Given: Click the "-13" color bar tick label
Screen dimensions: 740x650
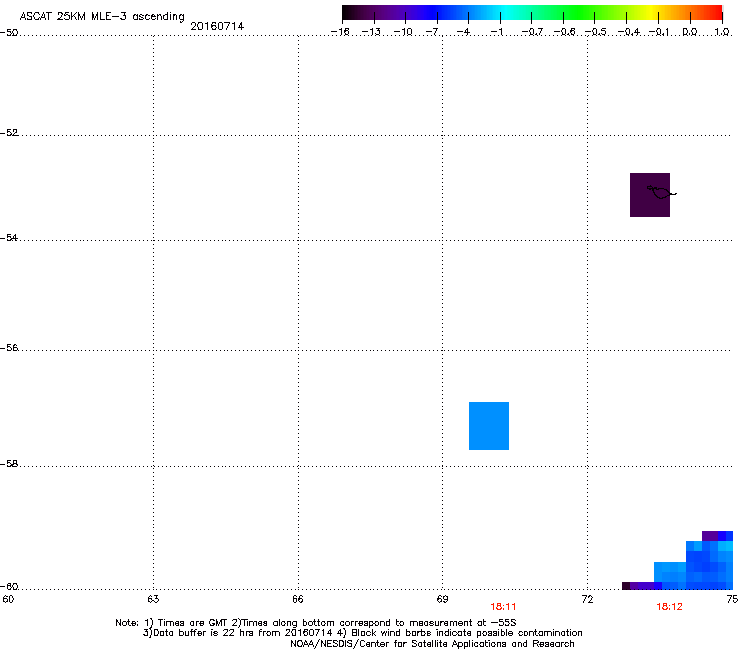Looking at the screenshot, I should tap(371, 32).
